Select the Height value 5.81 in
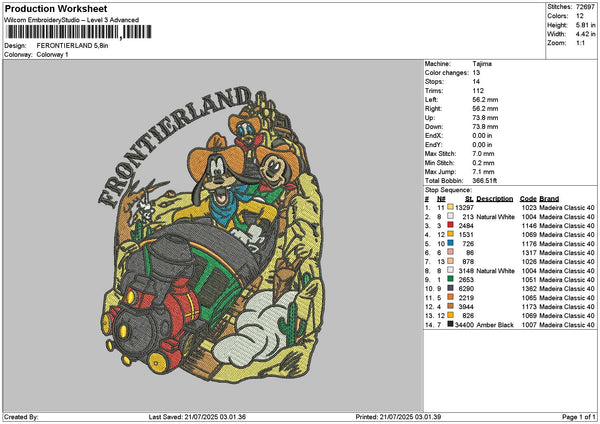600x424 pixels. [x=585, y=25]
